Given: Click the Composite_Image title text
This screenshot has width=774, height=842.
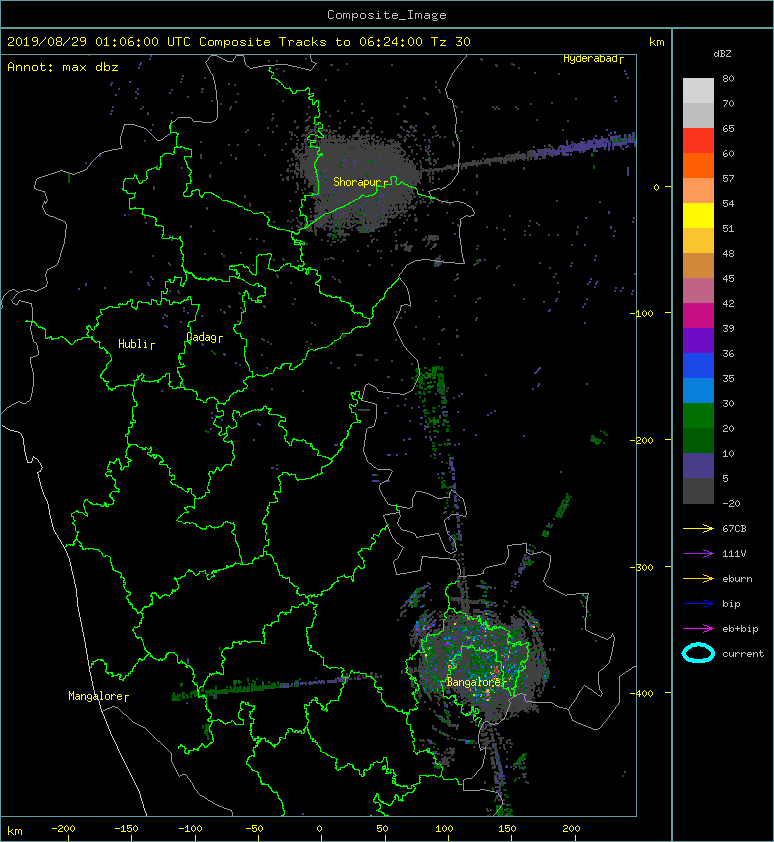Looking at the screenshot, I should point(387,15).
